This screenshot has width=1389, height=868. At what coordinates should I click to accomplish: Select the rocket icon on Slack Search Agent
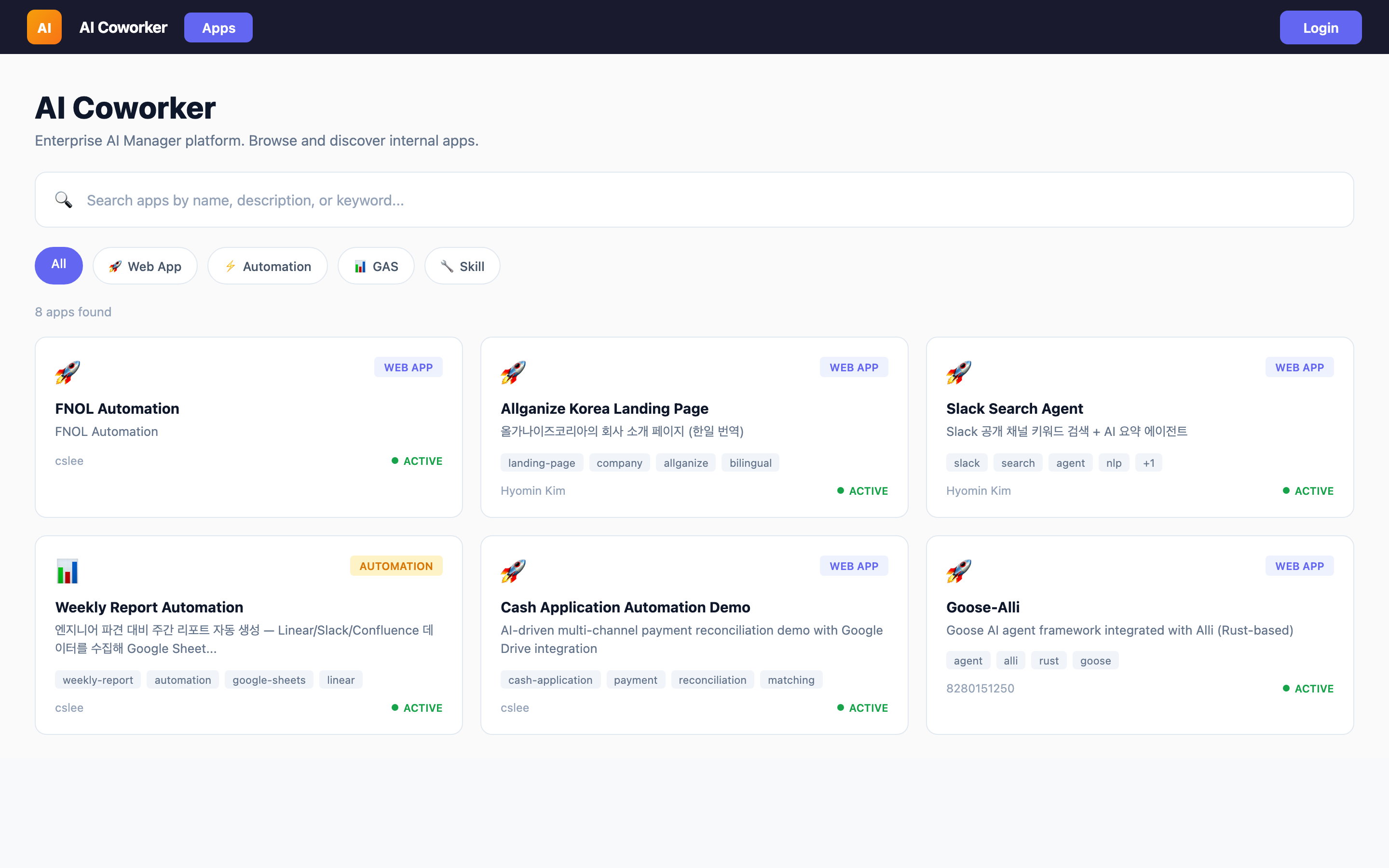pyautogui.click(x=958, y=371)
